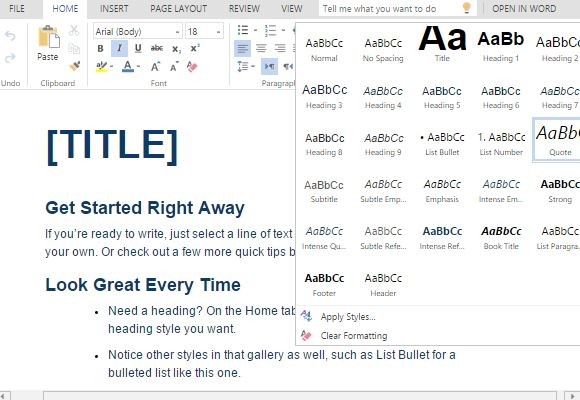Viewport: 580px width, 400px height.
Task: Click the subscript x₂ icon
Action: click(x=176, y=49)
